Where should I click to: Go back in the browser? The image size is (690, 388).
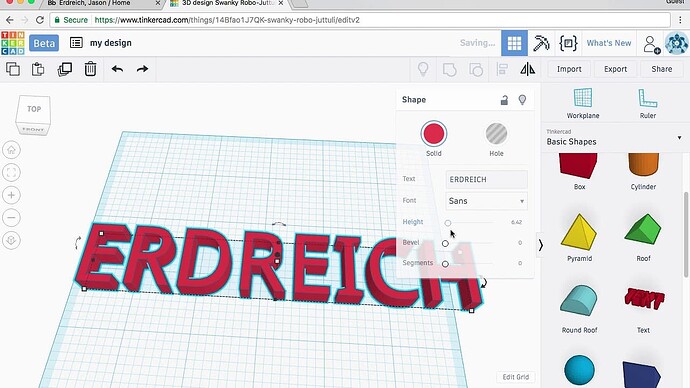tap(10, 20)
